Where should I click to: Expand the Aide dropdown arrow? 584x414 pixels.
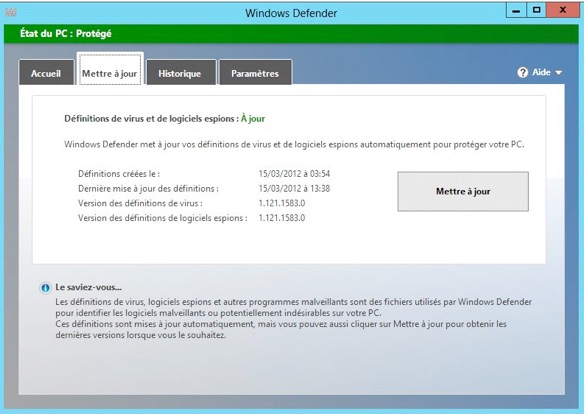tap(559, 73)
